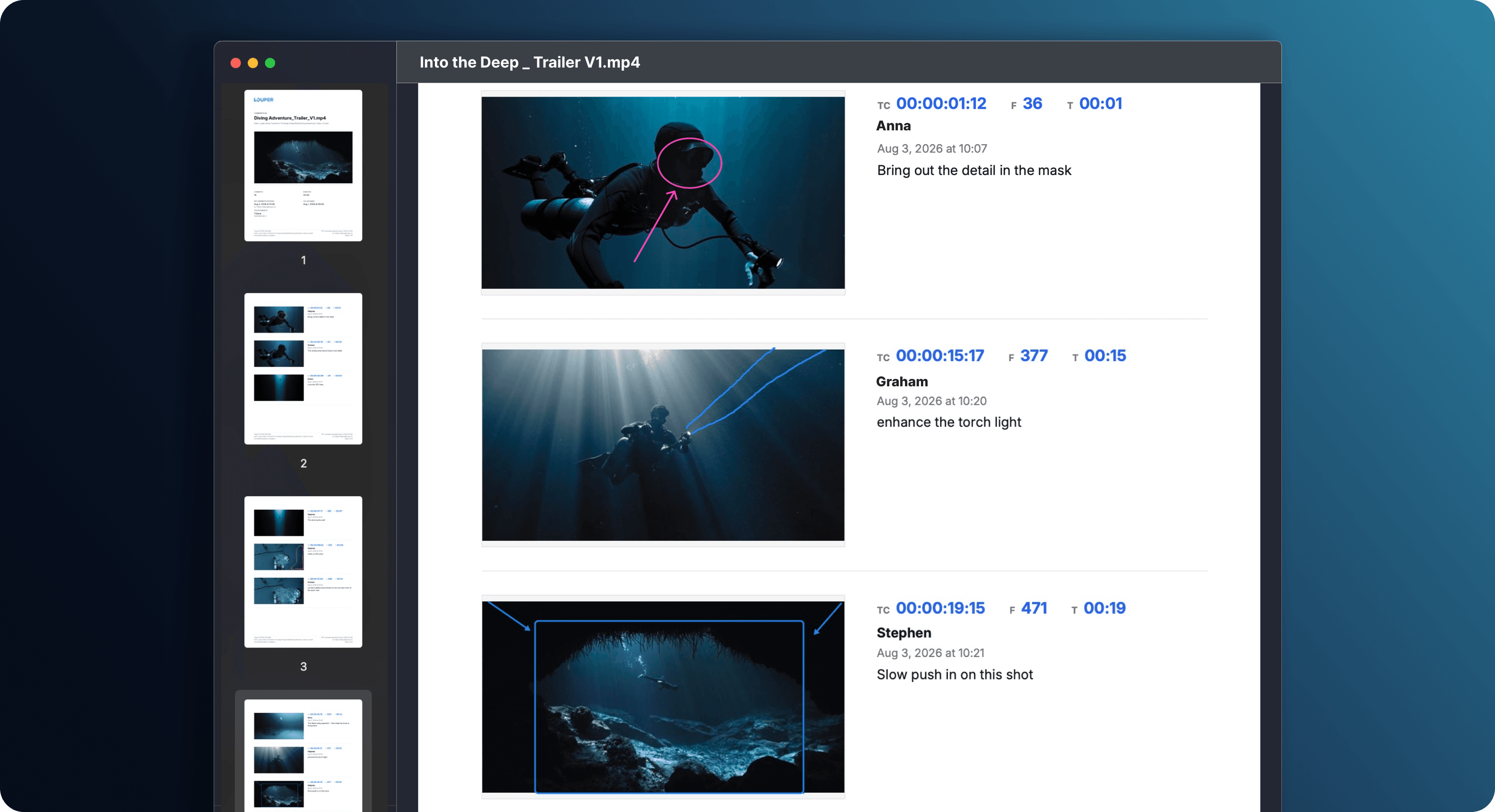Maximize the window with green button
1495x812 pixels.
(270, 63)
